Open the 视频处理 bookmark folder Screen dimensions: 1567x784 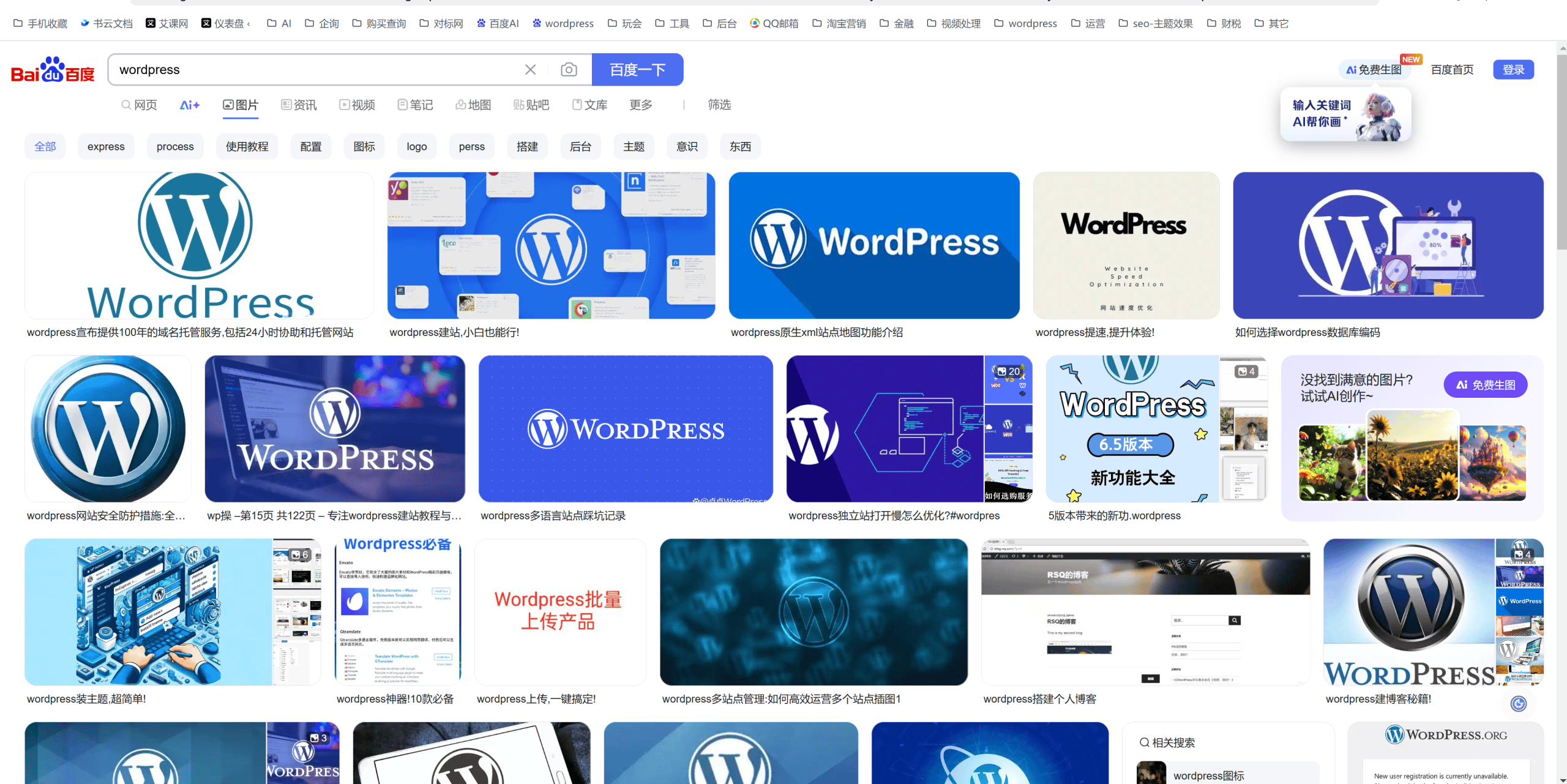(x=954, y=23)
